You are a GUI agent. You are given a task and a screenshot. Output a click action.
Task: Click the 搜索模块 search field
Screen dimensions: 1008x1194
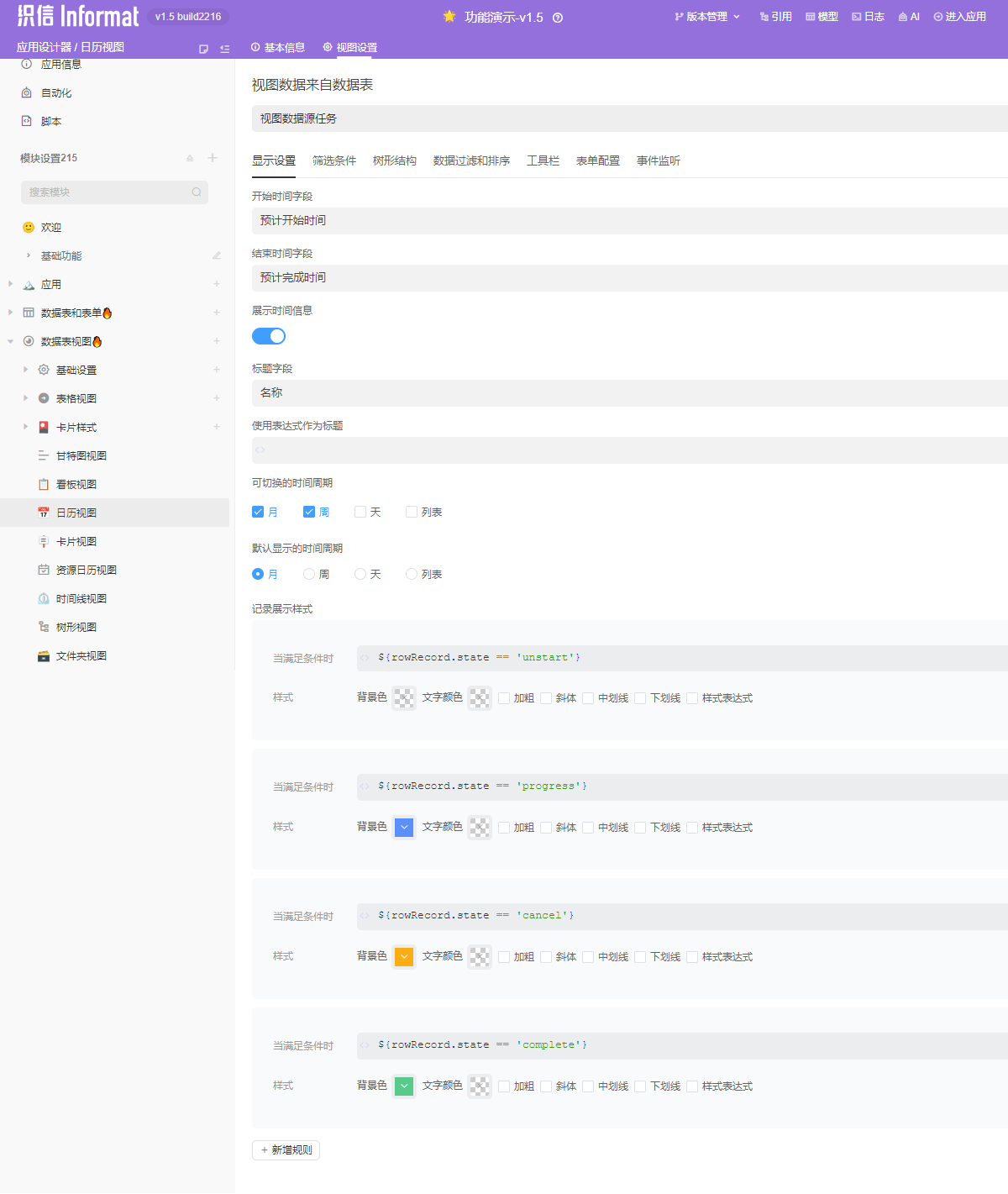109,192
